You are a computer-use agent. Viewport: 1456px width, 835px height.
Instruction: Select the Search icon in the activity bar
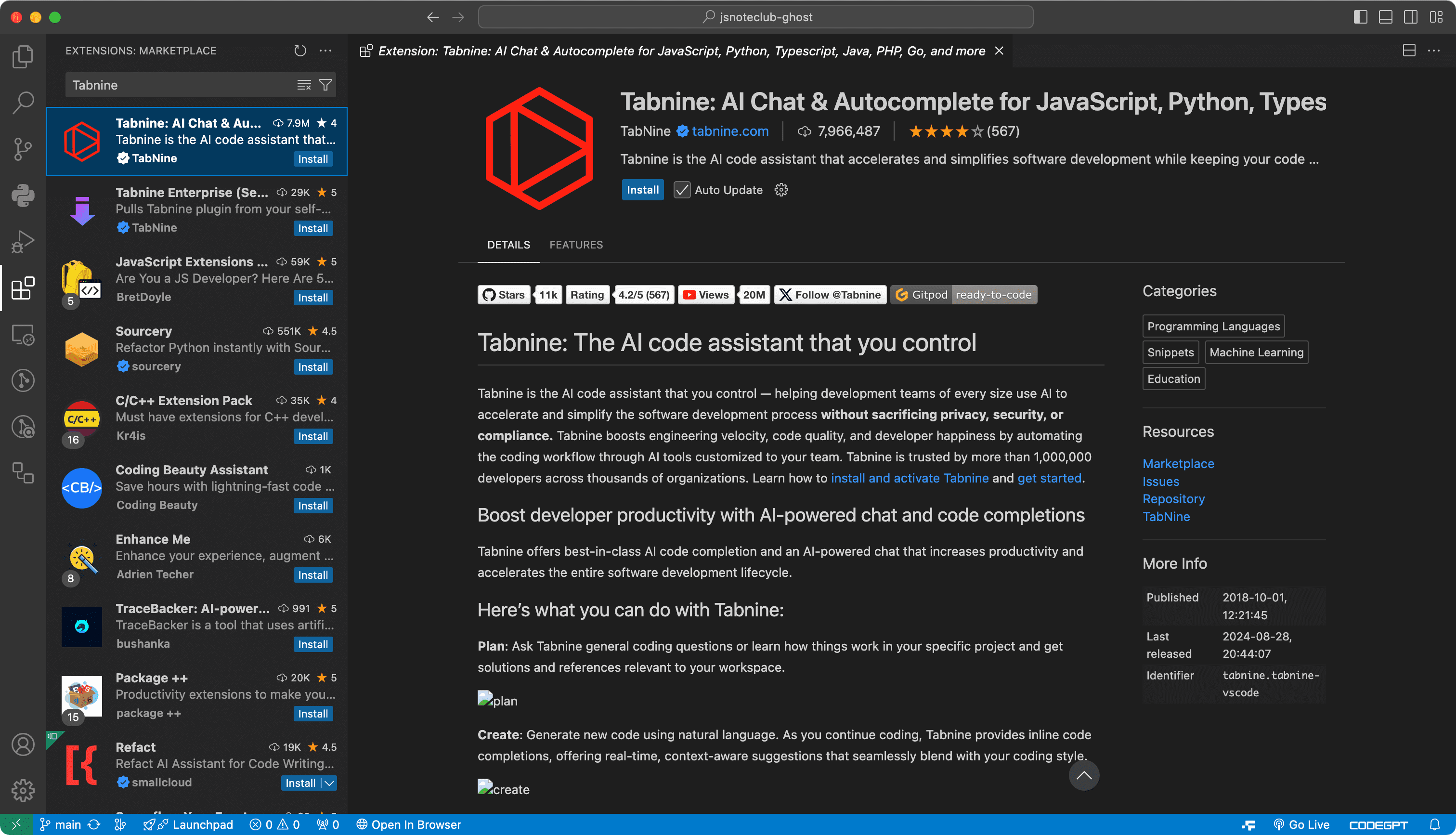[23, 102]
